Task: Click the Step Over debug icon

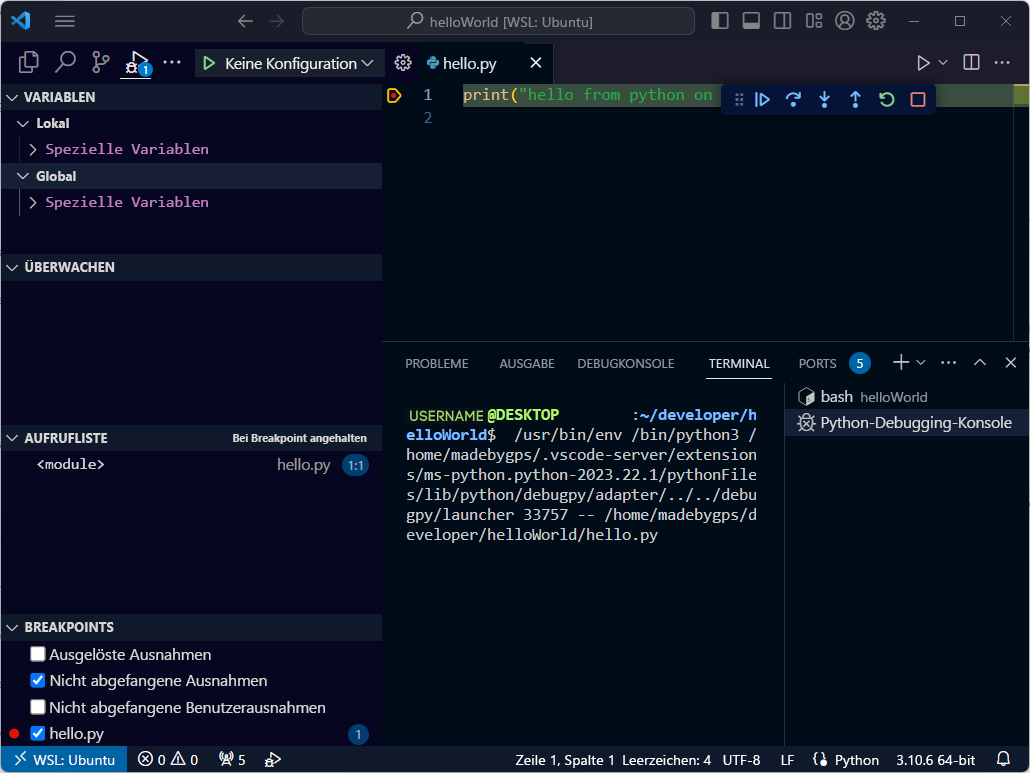Action: point(793,100)
